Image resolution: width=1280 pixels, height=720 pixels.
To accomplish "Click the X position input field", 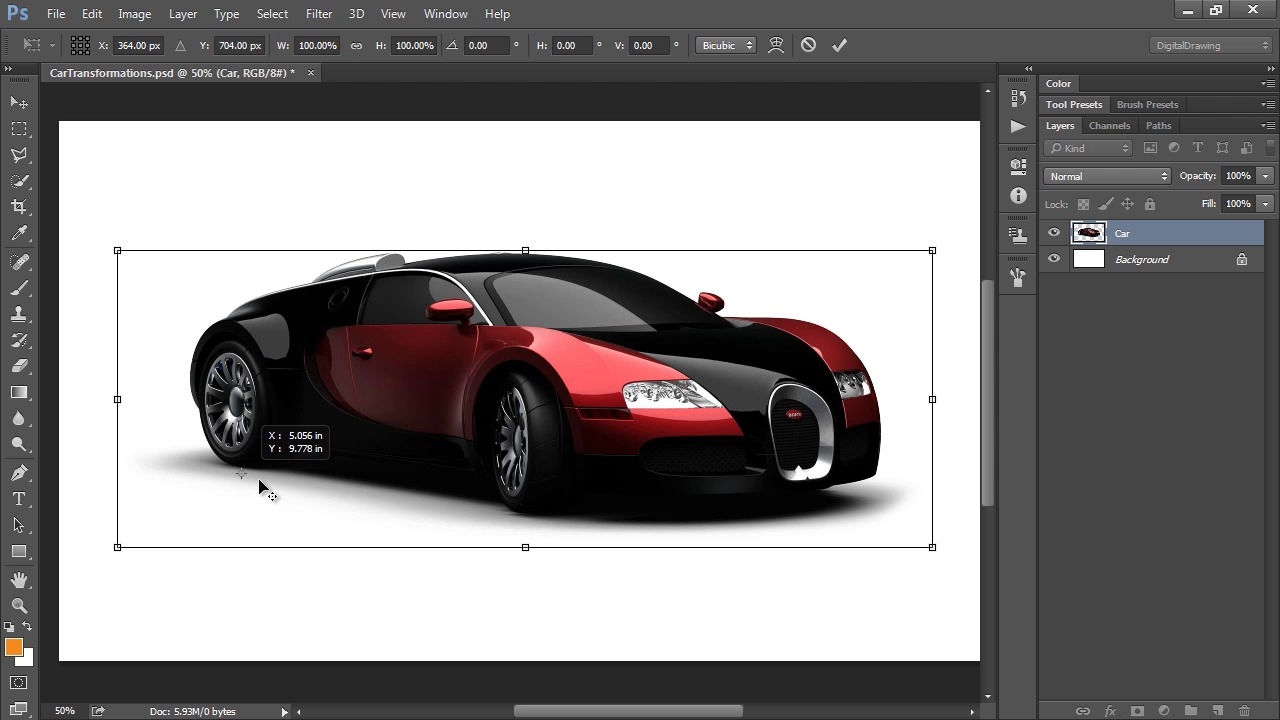I will (x=138, y=45).
